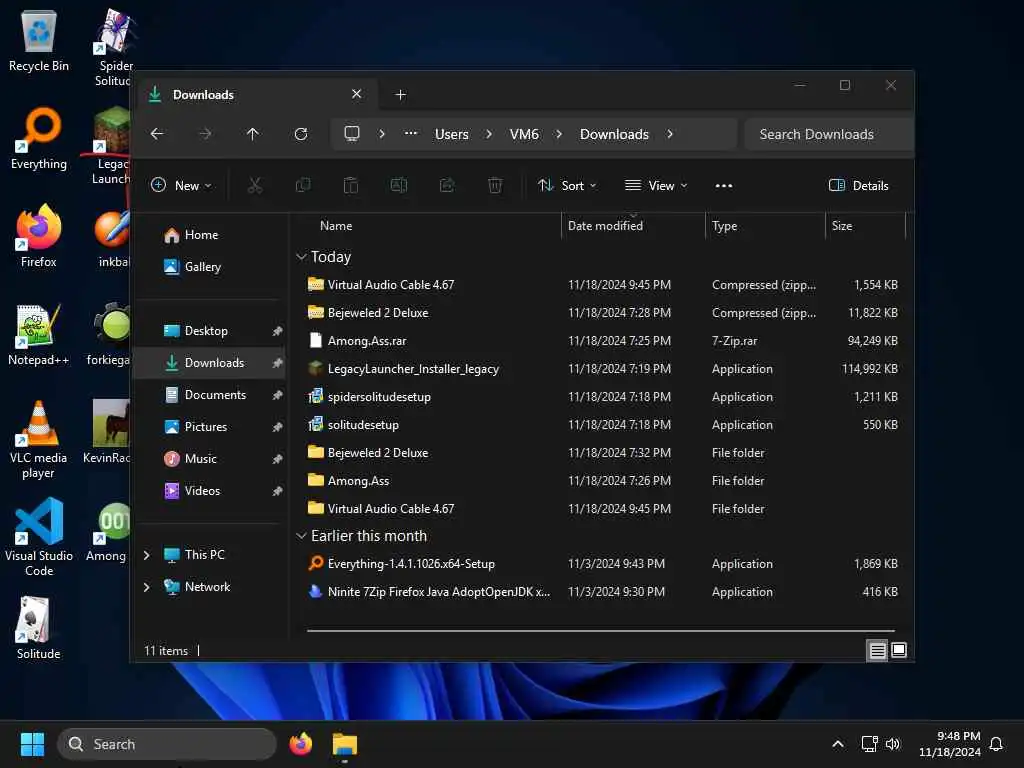Expand chevron after Downloads in breadcrumb
This screenshot has width=1024, height=768.
tap(670, 134)
